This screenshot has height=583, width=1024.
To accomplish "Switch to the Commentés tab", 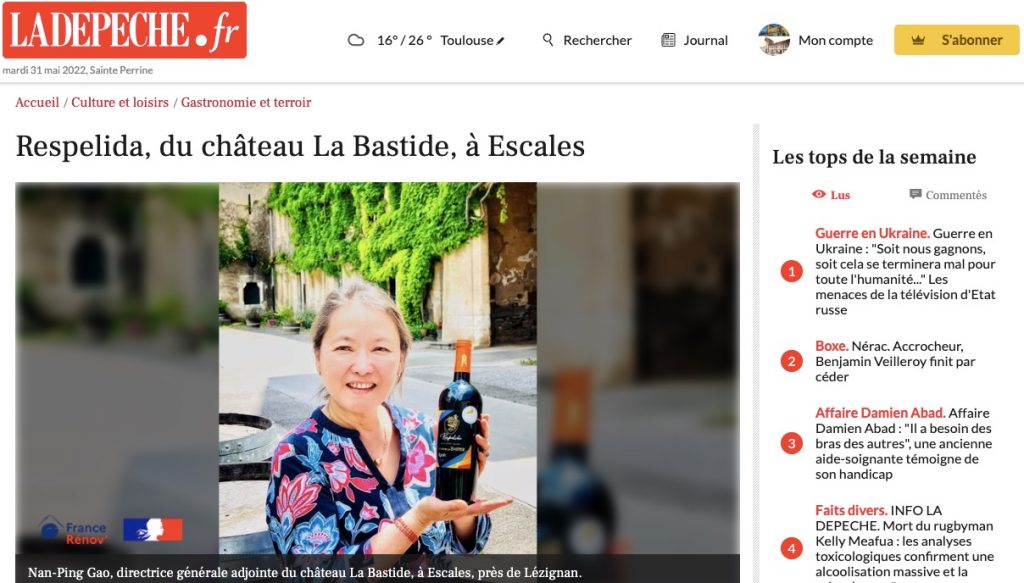I will [948, 195].
